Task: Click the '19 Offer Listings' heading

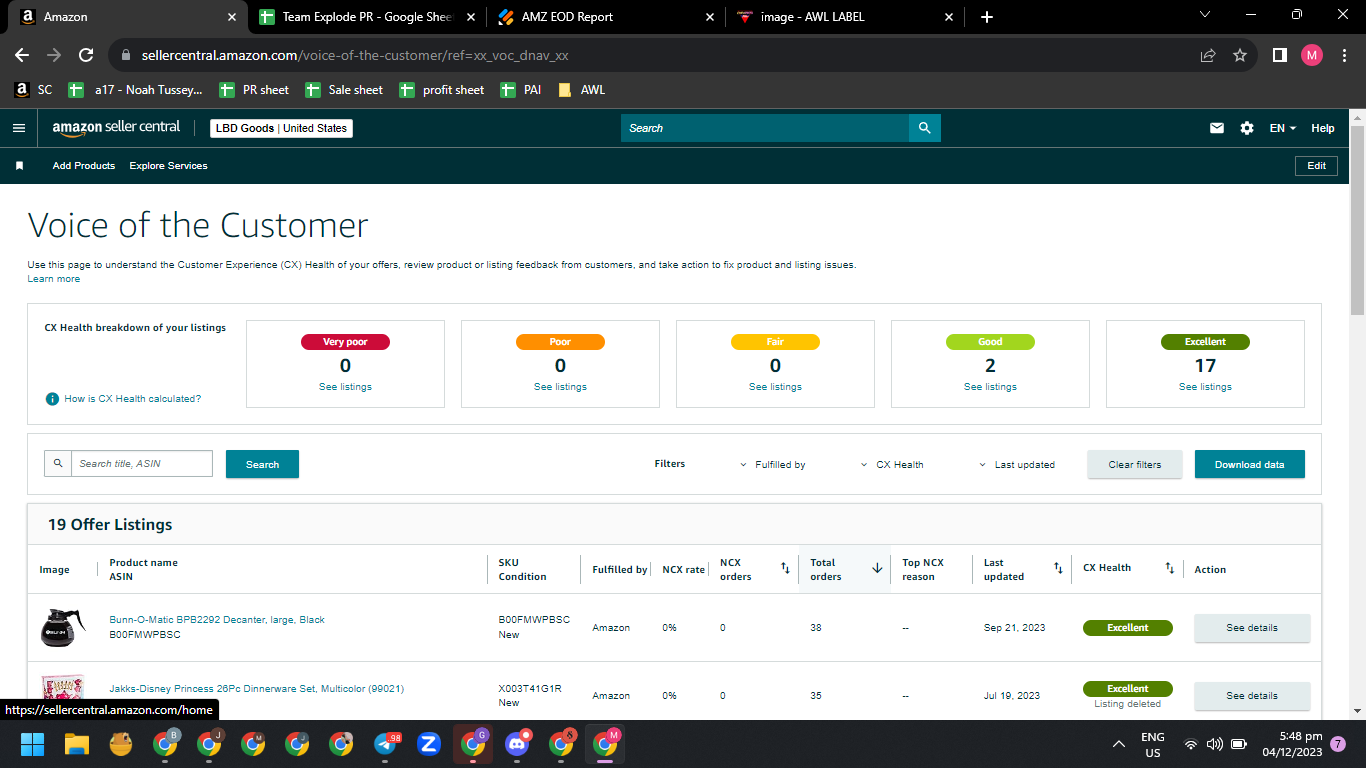Action: [110, 525]
